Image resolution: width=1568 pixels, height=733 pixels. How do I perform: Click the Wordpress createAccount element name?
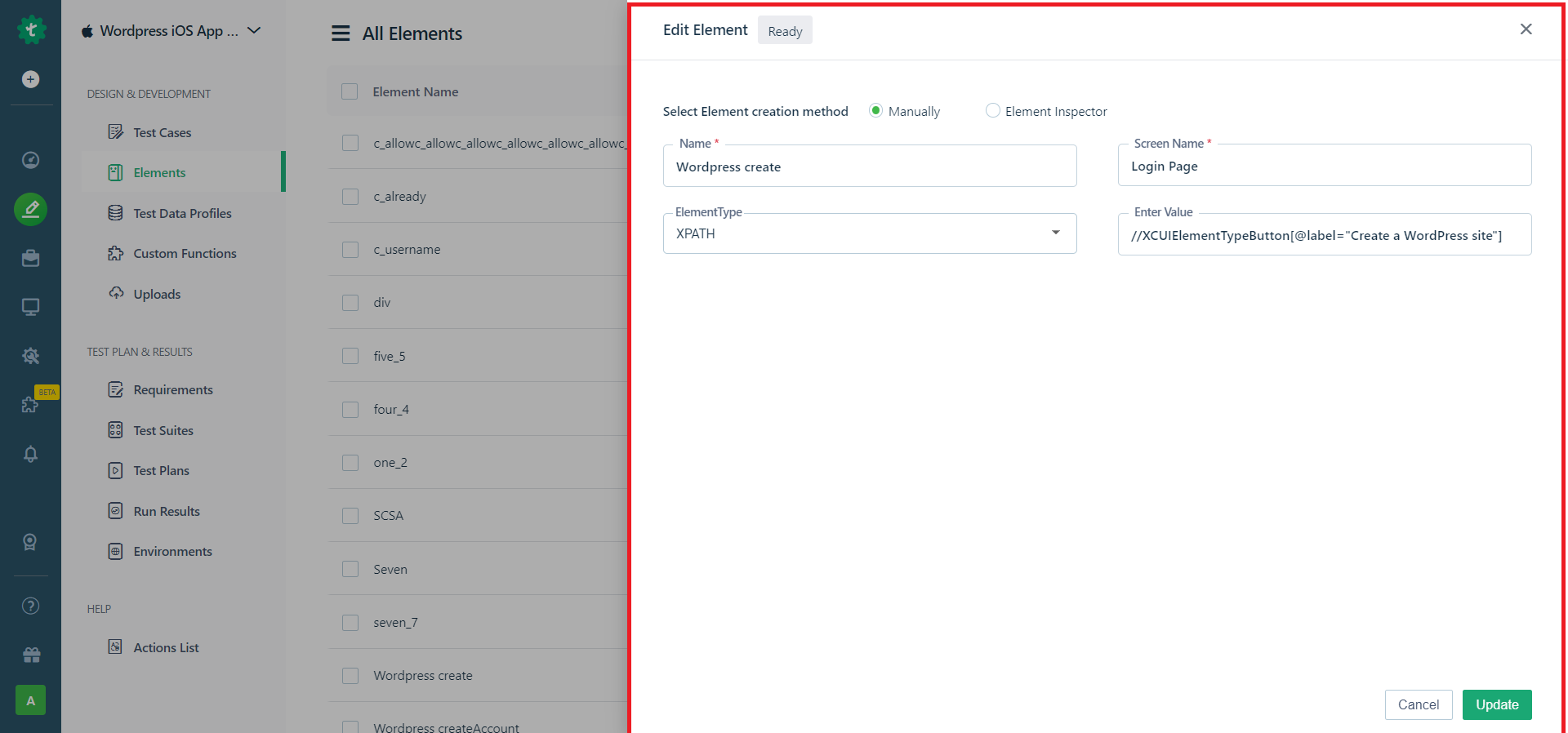tap(446, 726)
